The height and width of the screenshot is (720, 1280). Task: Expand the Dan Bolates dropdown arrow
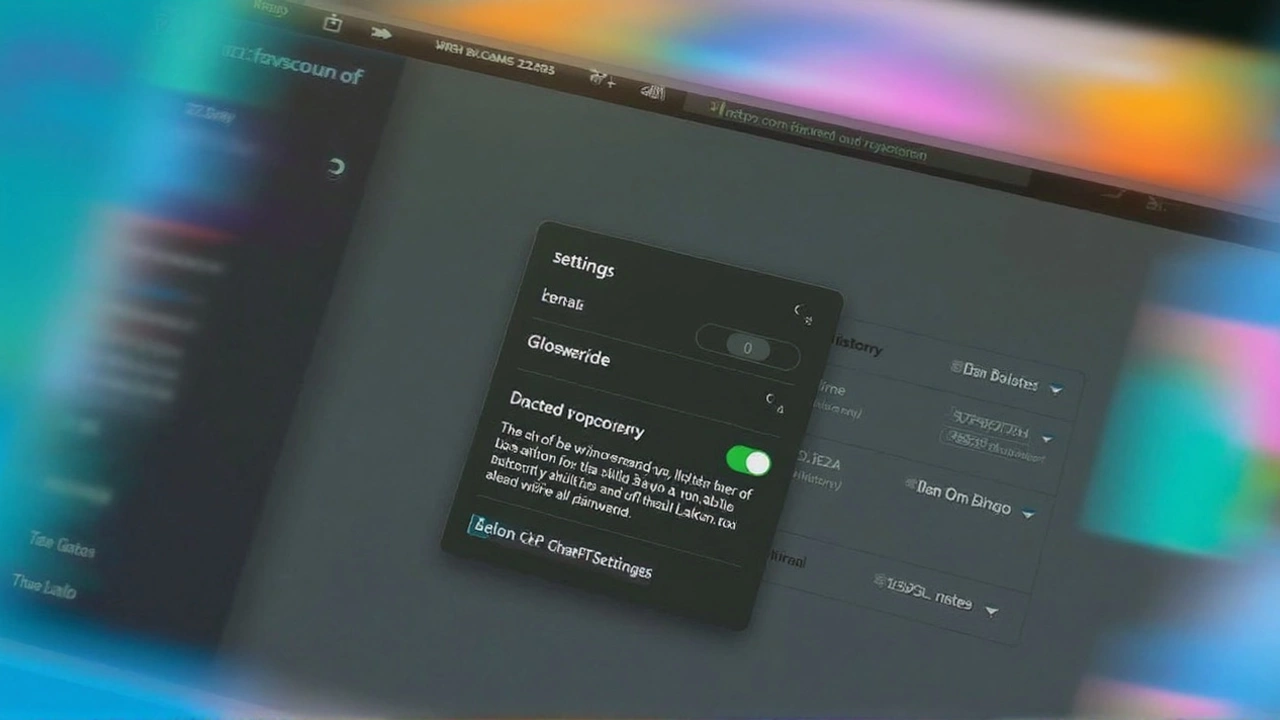(x=1056, y=389)
